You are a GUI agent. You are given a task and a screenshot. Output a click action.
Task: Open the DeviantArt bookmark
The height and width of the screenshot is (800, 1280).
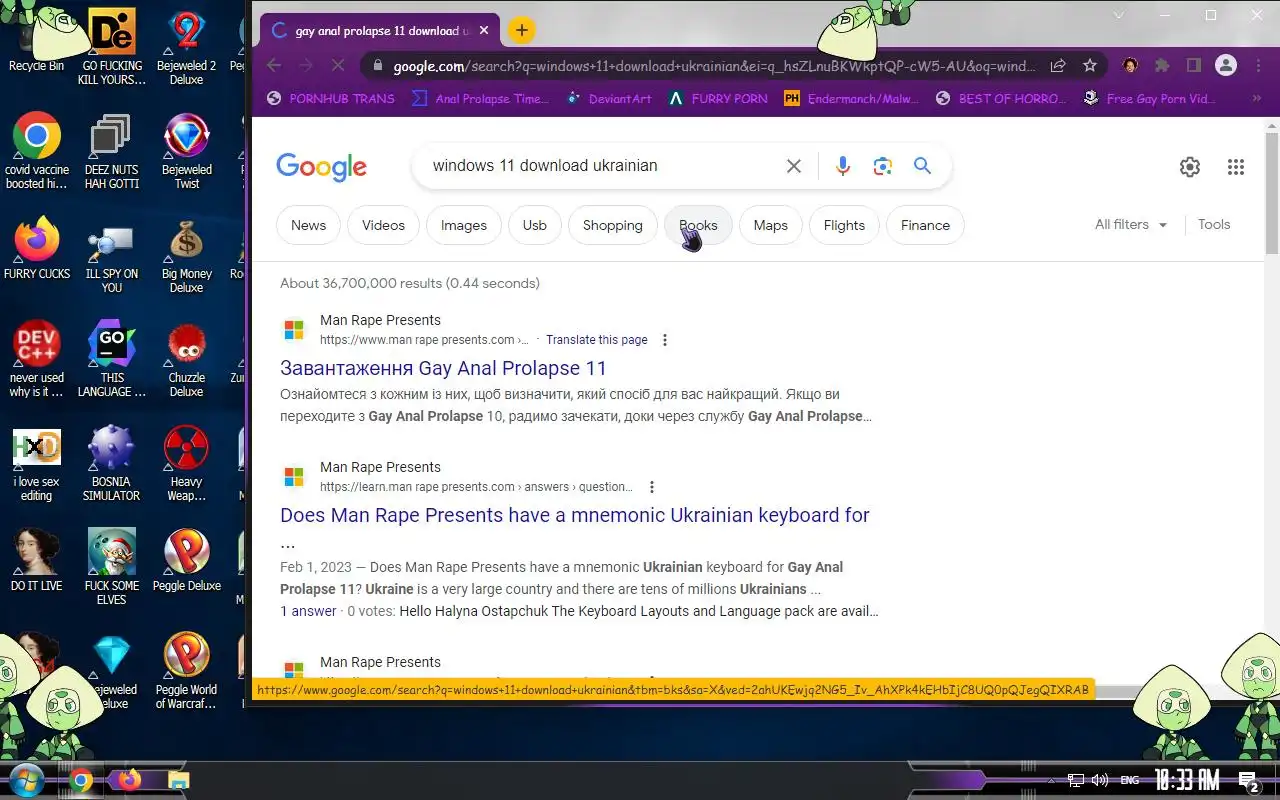tap(609, 99)
